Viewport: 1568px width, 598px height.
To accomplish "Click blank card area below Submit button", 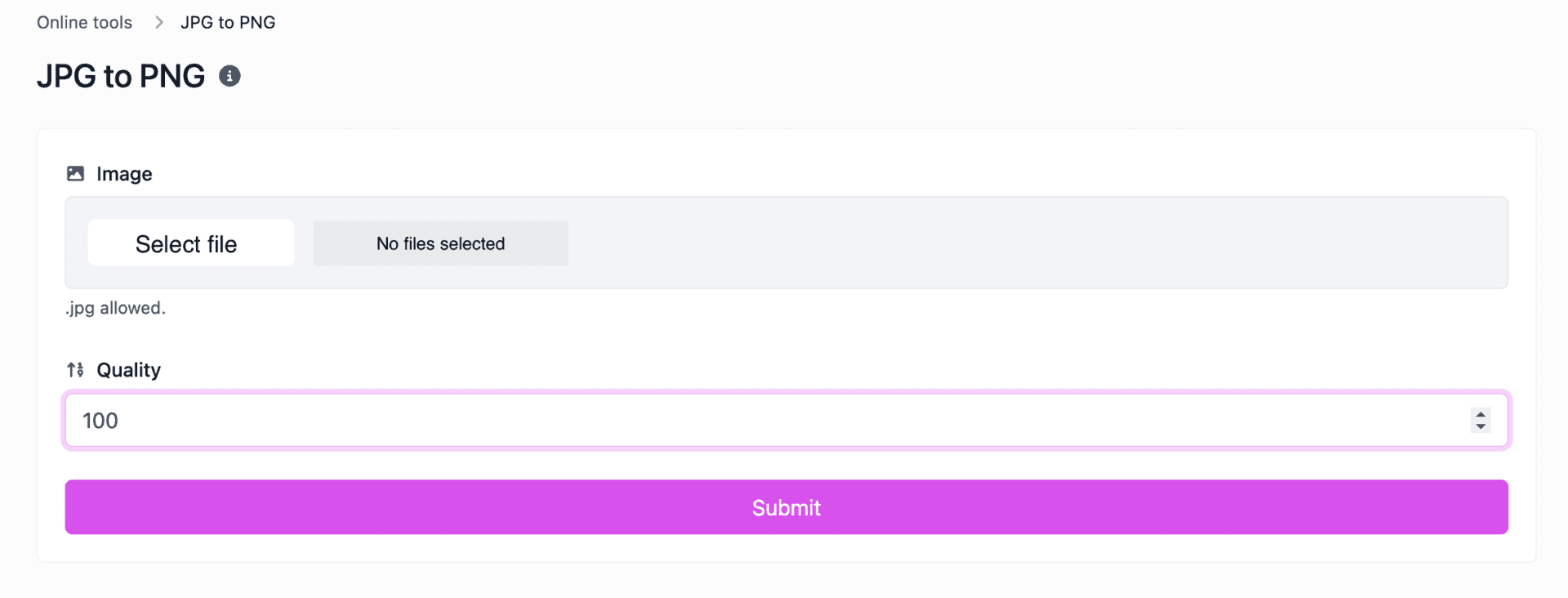I will tap(786, 548).
